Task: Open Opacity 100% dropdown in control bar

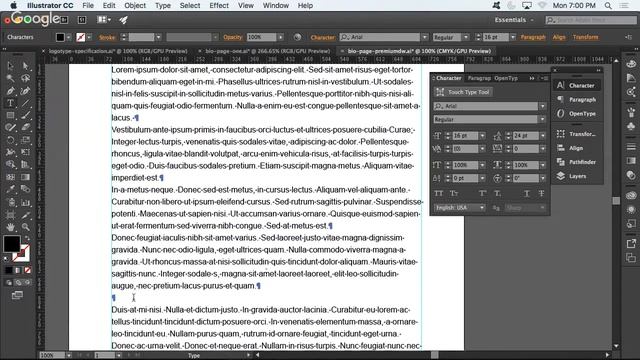Action: pyautogui.click(x=280, y=37)
